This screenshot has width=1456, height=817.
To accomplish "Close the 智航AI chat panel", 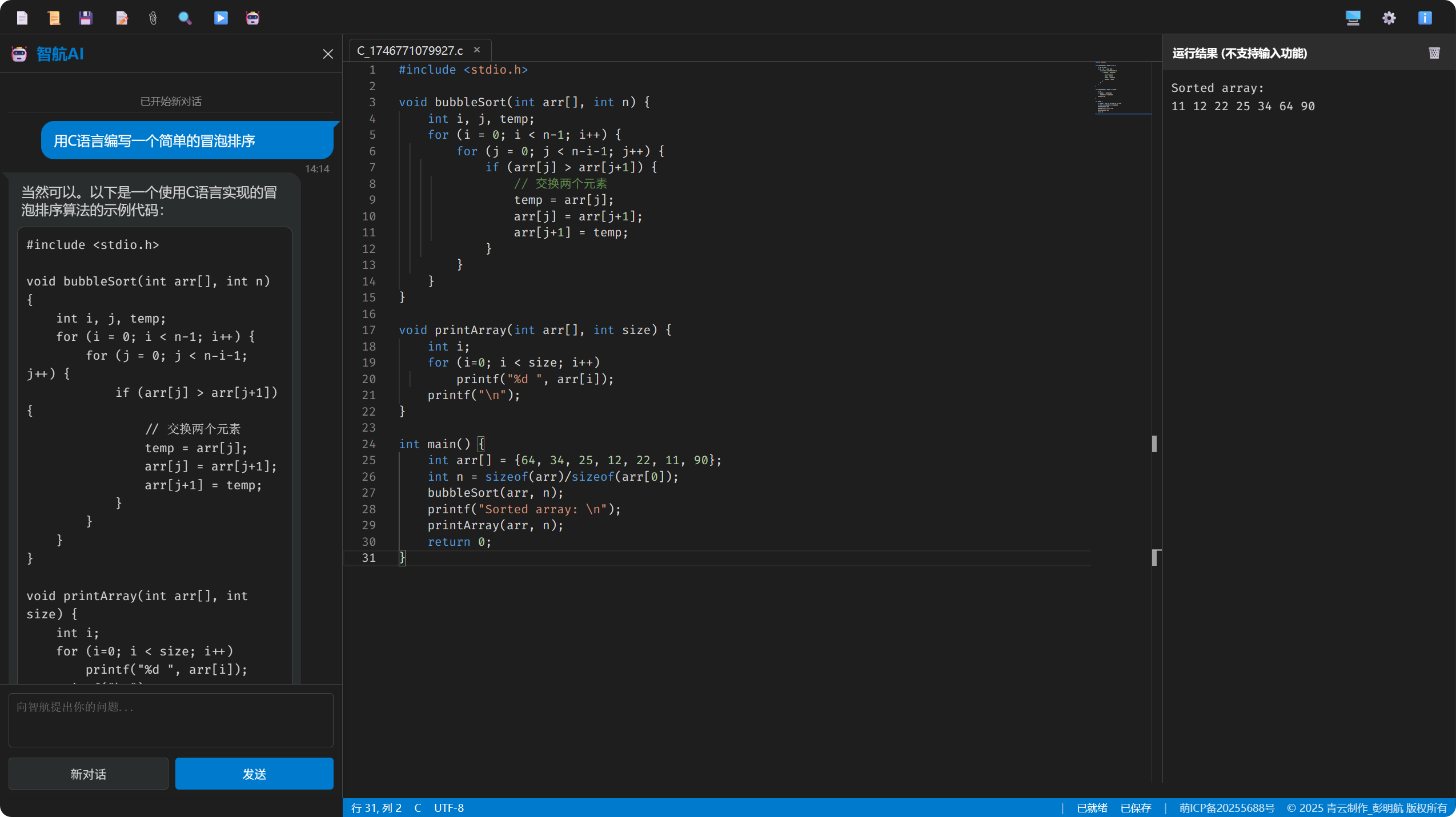I will point(328,54).
